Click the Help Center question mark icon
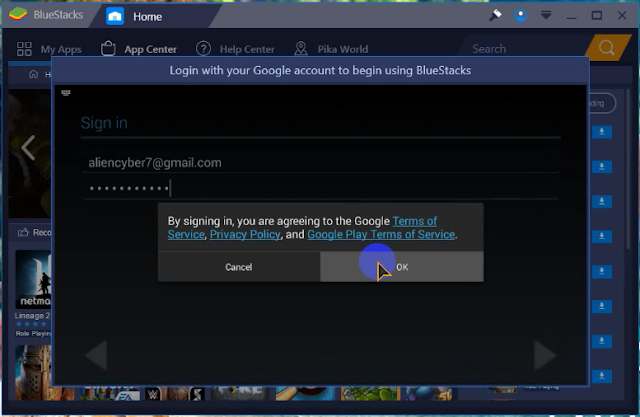 point(203,49)
